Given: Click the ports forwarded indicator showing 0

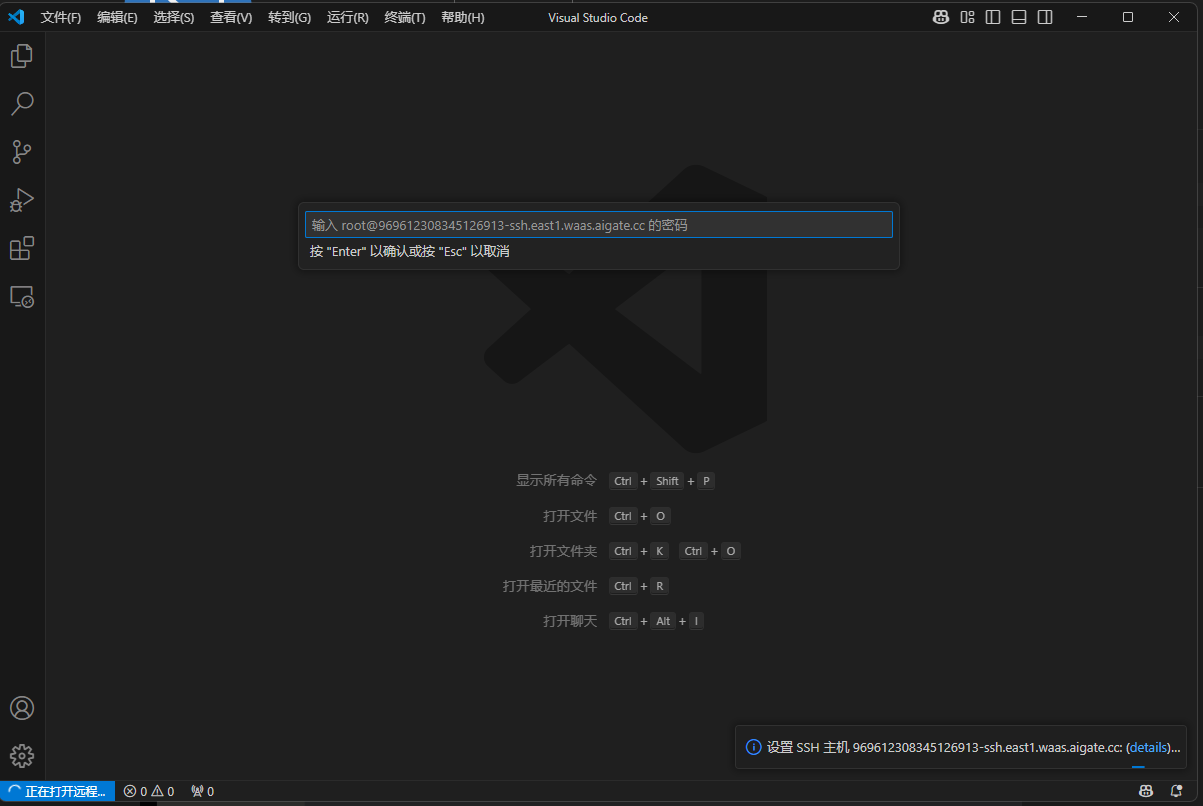Looking at the screenshot, I should point(202,791).
